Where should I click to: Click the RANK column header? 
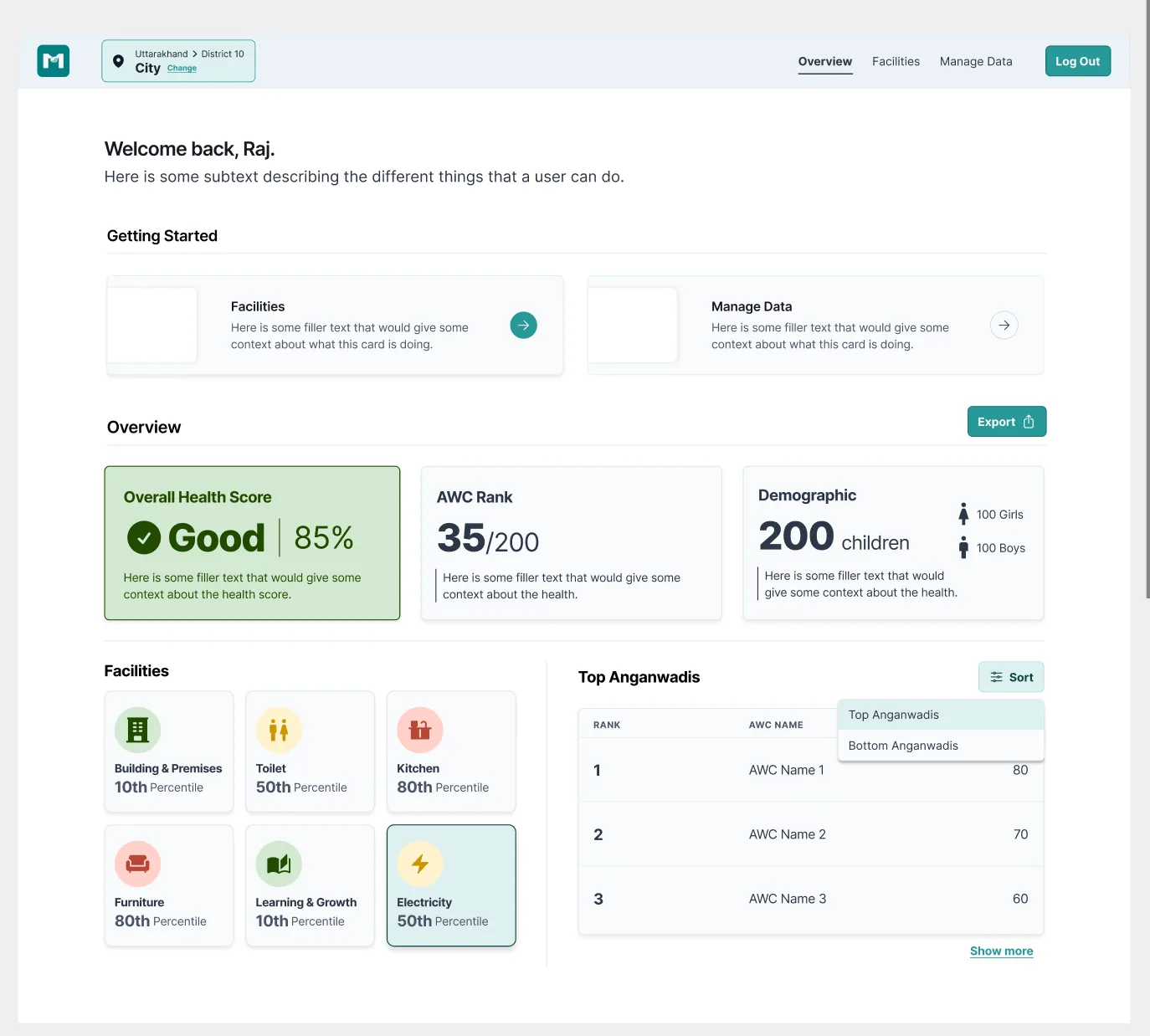[607, 725]
